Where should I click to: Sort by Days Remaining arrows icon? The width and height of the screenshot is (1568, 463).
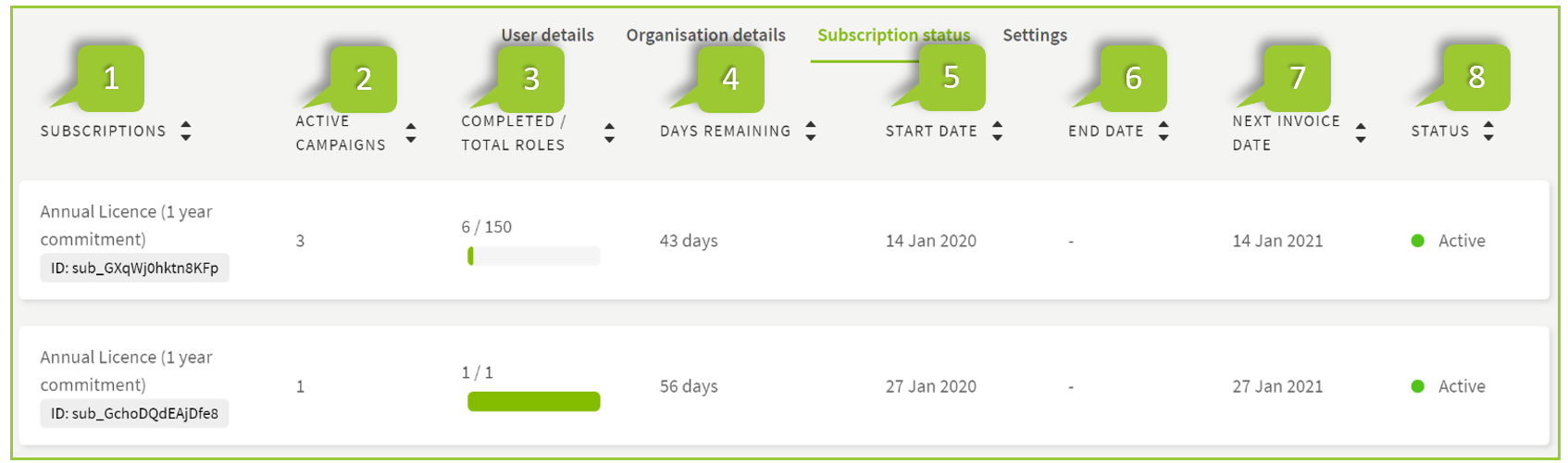pos(811,131)
